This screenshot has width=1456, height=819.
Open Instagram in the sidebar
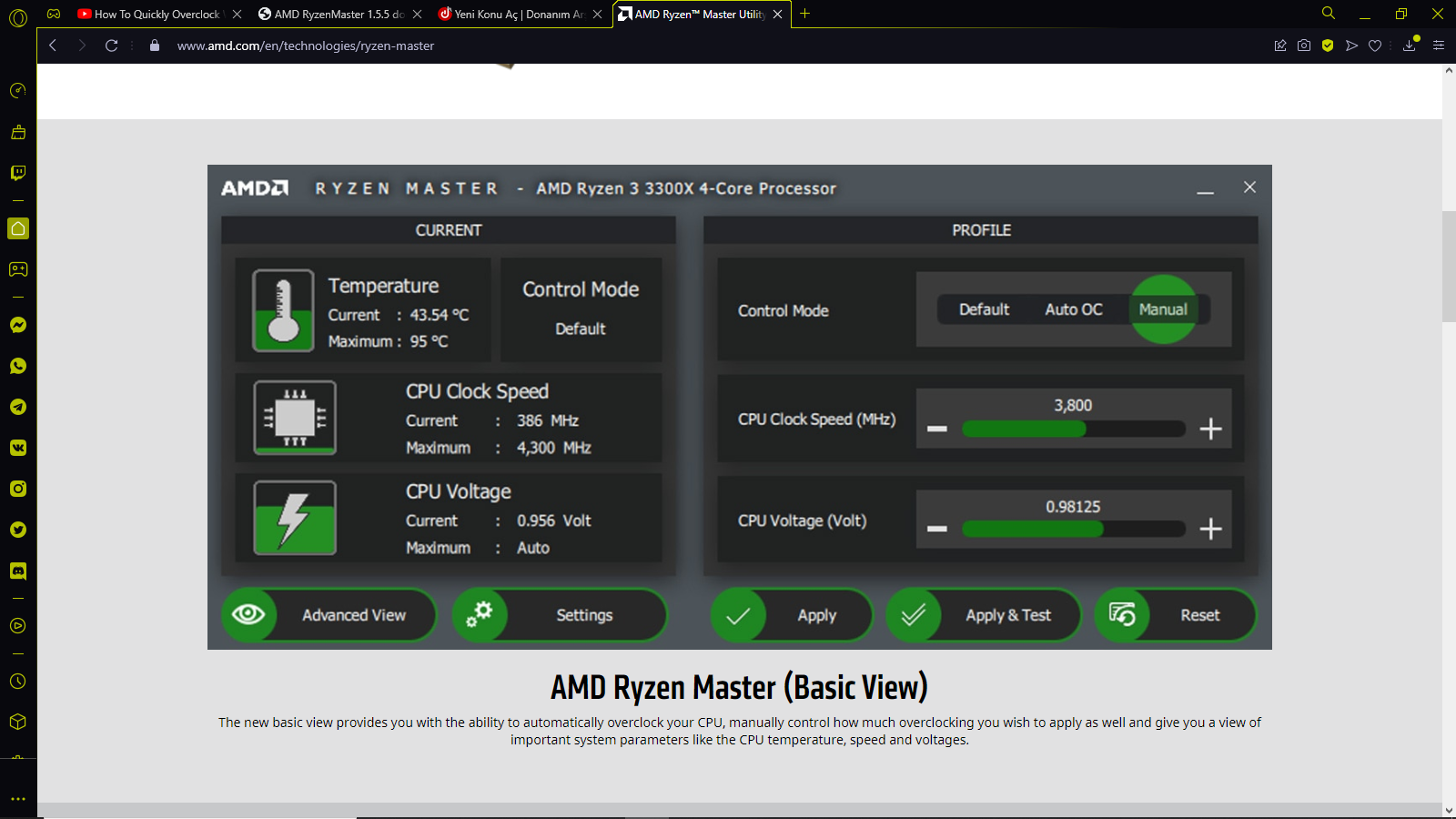tap(18, 489)
